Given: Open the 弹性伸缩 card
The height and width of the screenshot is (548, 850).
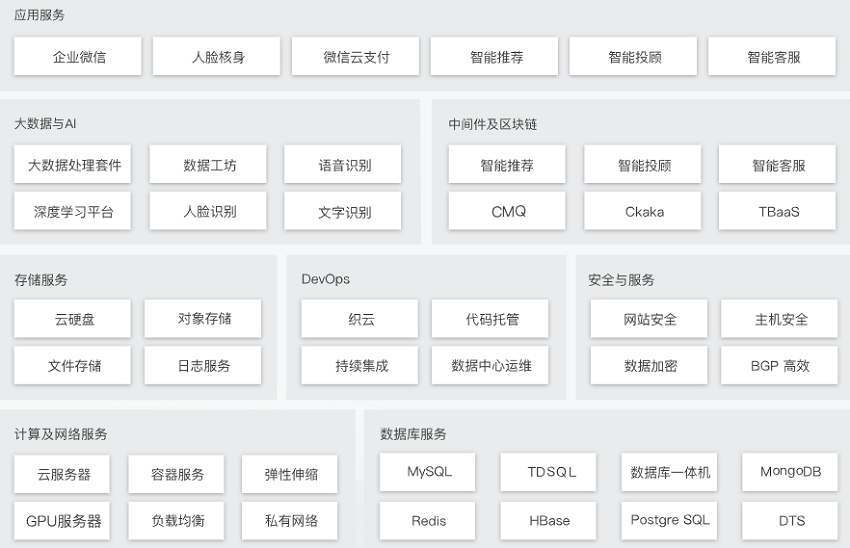Looking at the screenshot, I should [289, 474].
